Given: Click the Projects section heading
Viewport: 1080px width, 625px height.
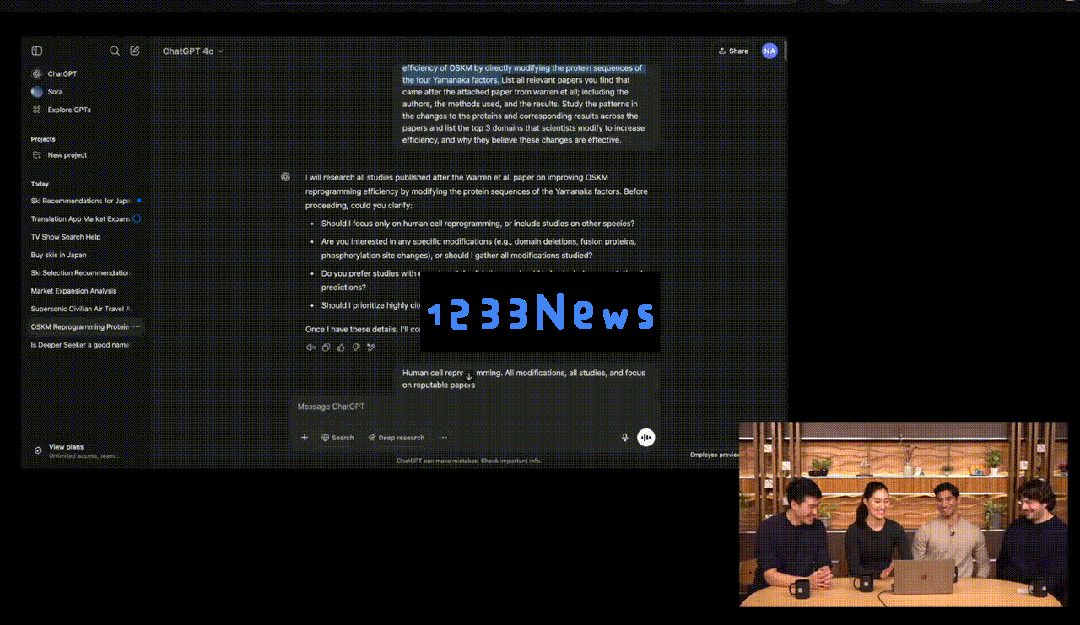Looking at the screenshot, I should pos(43,139).
